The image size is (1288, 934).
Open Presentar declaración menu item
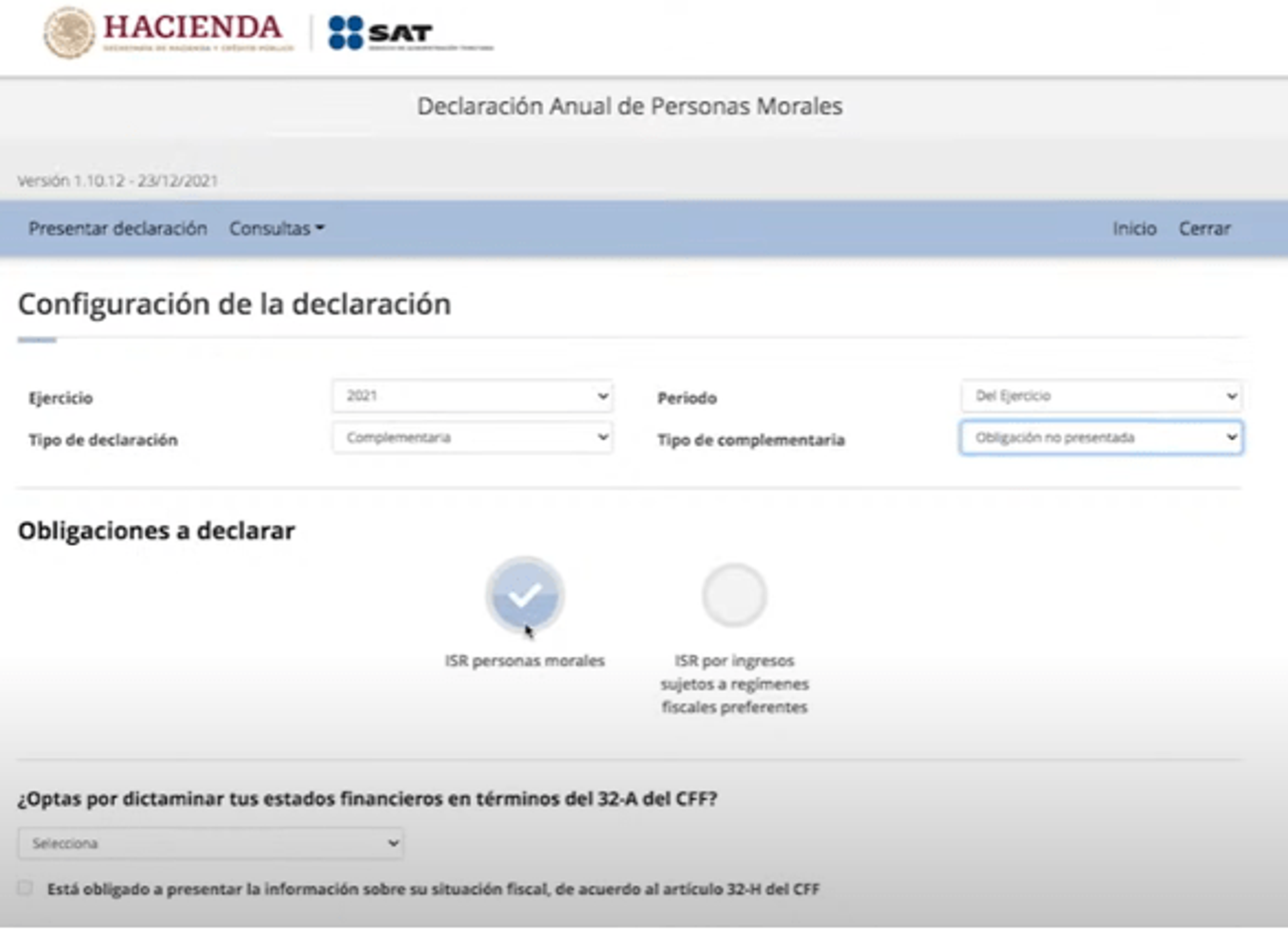click(x=117, y=228)
